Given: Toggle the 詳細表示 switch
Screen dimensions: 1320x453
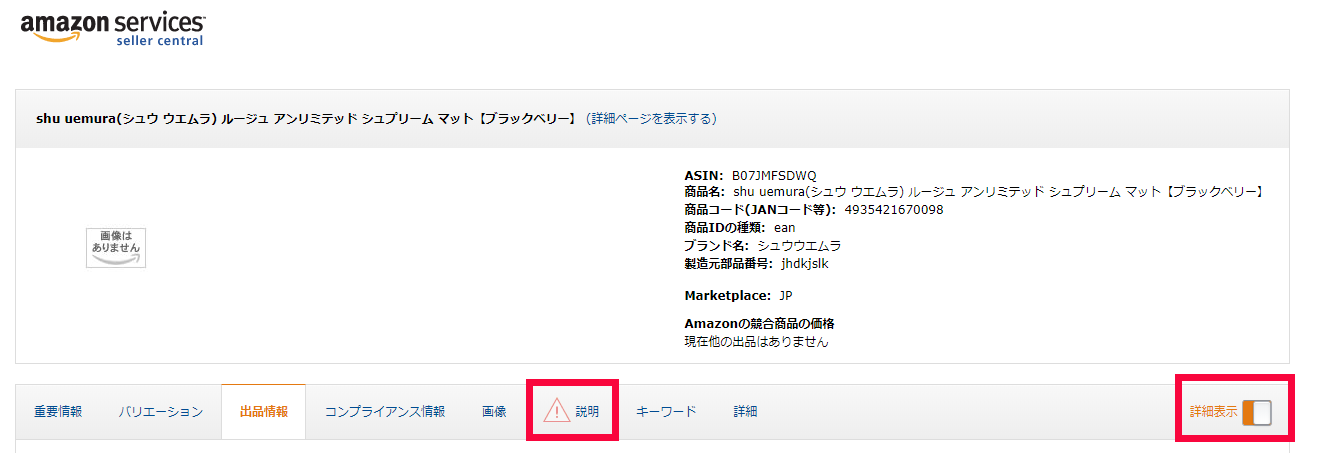Looking at the screenshot, I should pyautogui.click(x=1256, y=412).
